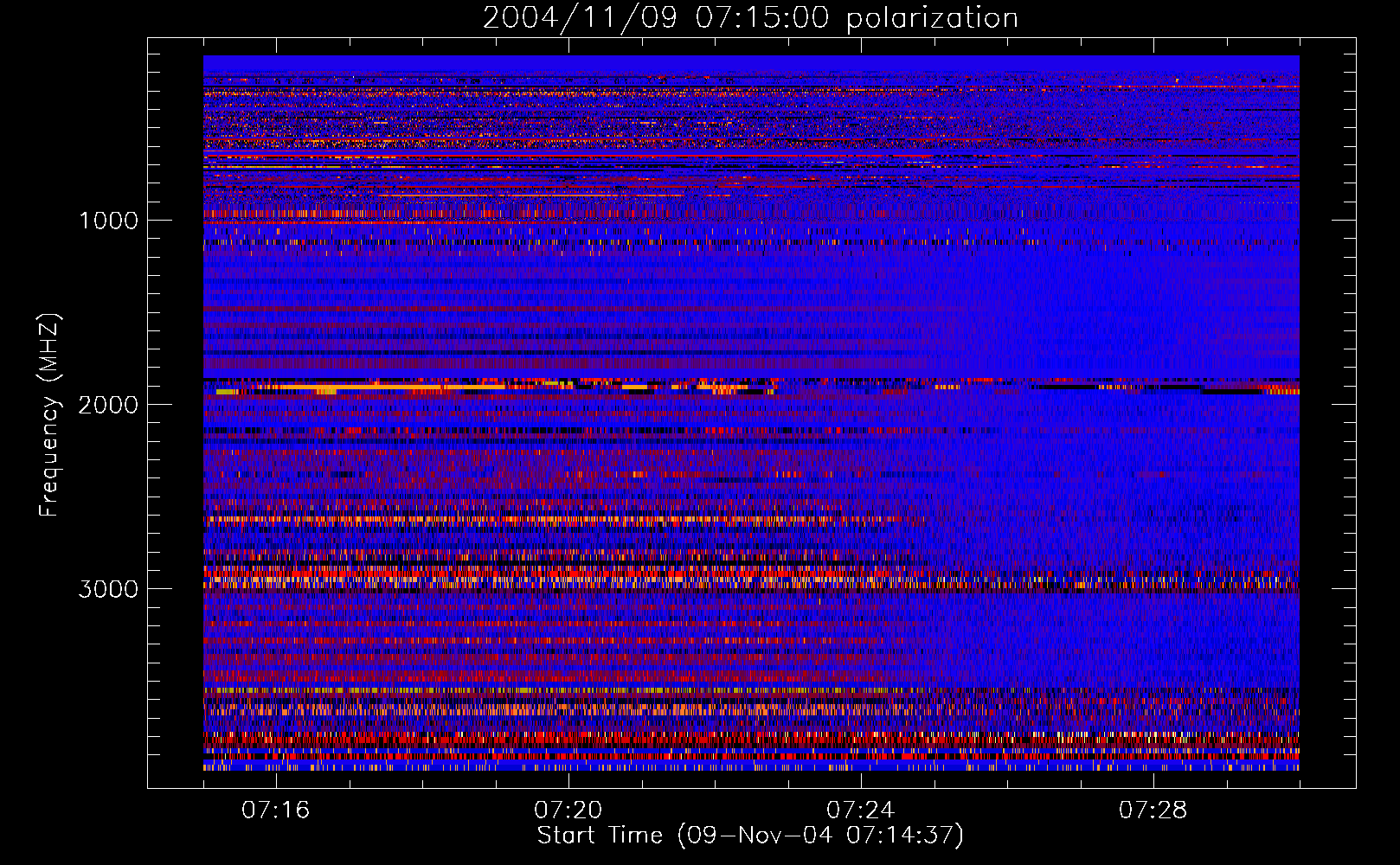Click the "Frequency (MHZ)" axis label
This screenshot has width=1400, height=865.
point(49,415)
